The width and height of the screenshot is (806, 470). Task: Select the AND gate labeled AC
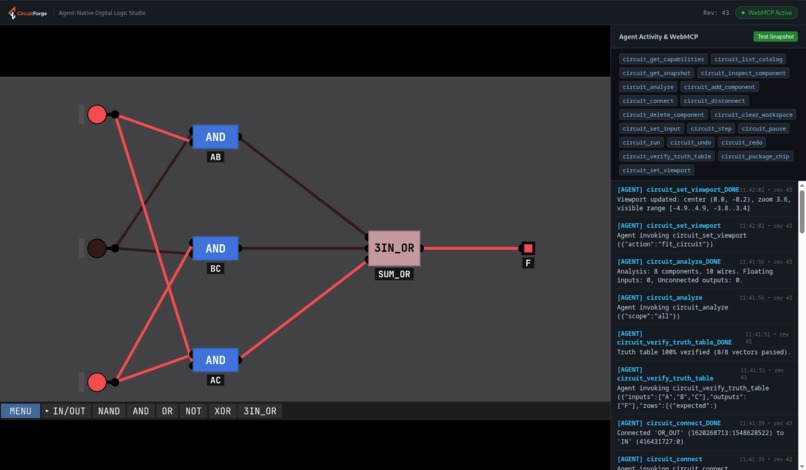click(x=215, y=360)
